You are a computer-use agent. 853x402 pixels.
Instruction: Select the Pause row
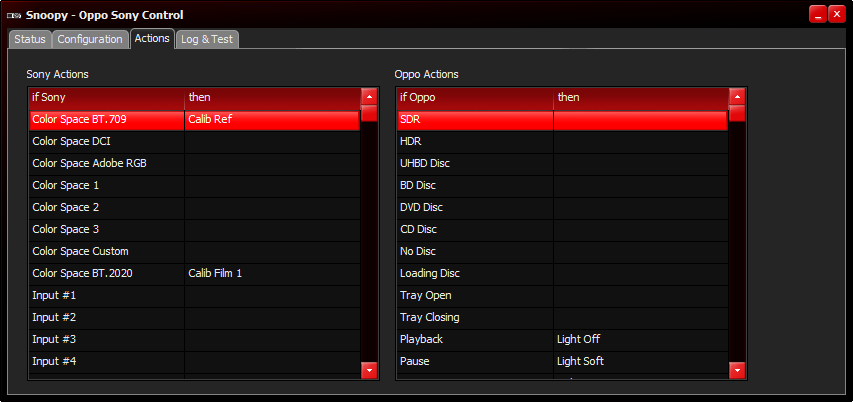[x=563, y=362]
